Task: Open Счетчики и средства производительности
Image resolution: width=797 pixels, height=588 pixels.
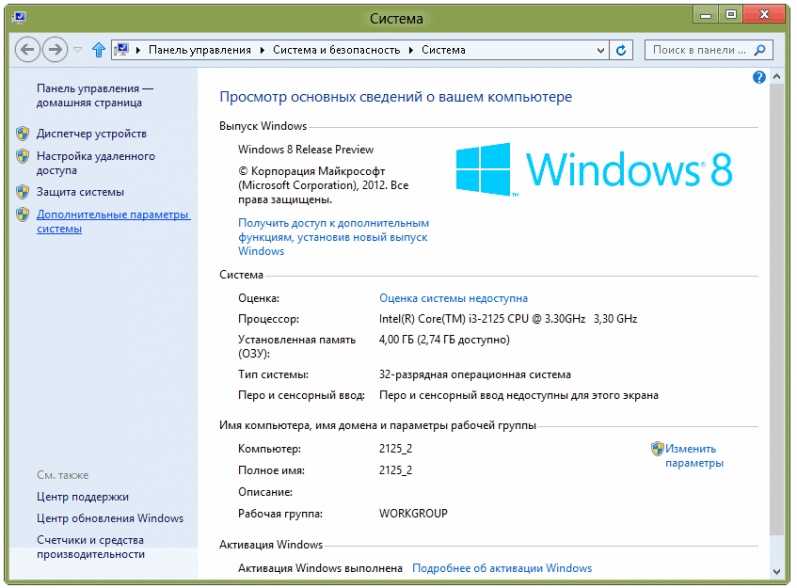Action: 90,547
